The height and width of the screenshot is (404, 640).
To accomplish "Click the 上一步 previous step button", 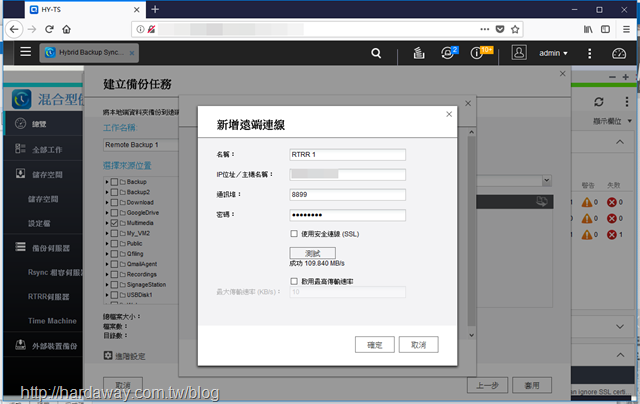I will [x=487, y=385].
